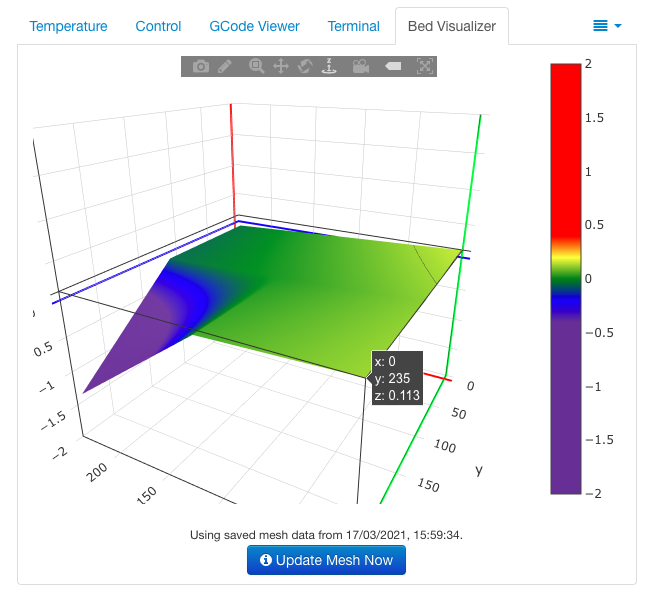This screenshot has width=659, height=597.
Task: Expand the tab list dropdown menu
Action: 606,26
